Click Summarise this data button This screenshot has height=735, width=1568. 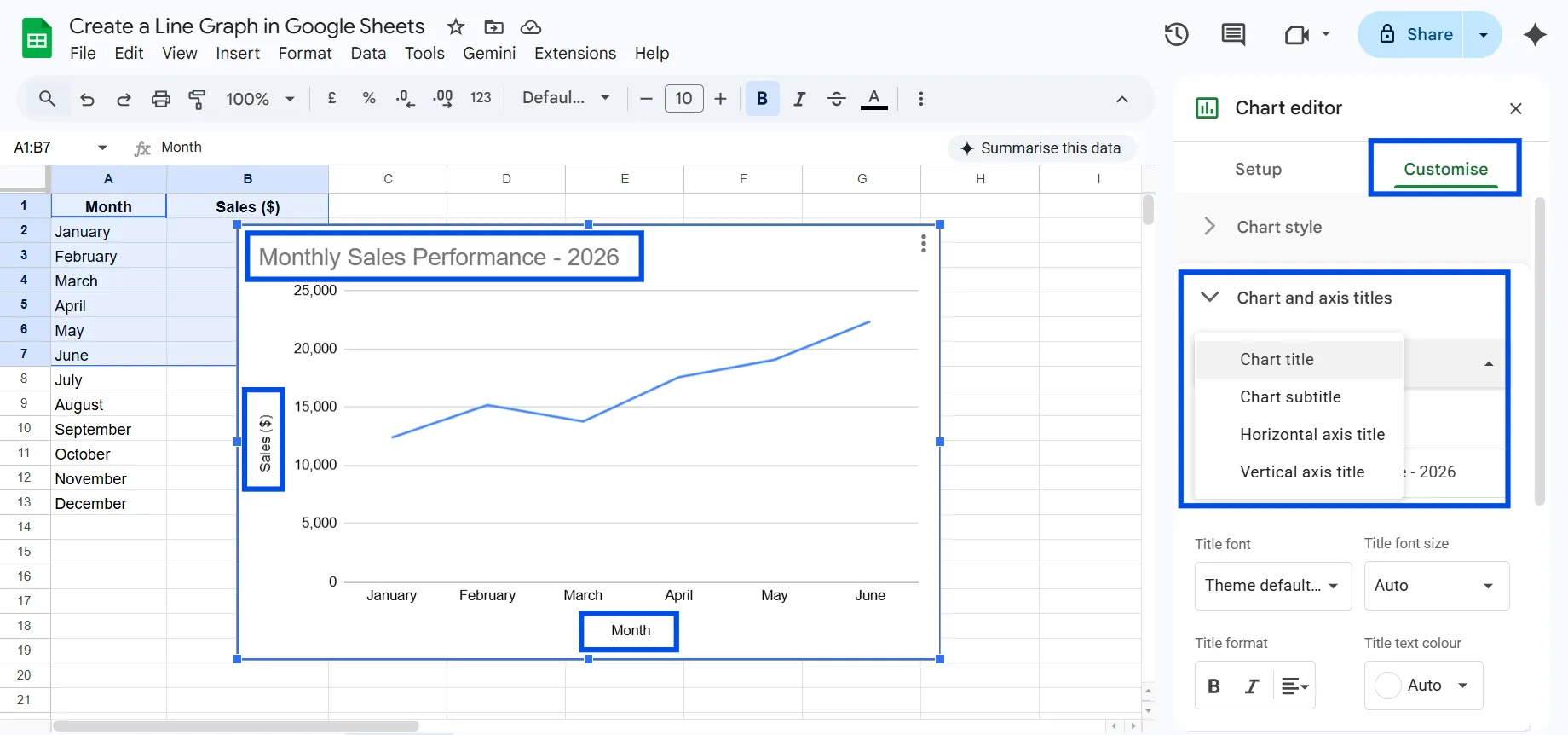click(x=1041, y=148)
